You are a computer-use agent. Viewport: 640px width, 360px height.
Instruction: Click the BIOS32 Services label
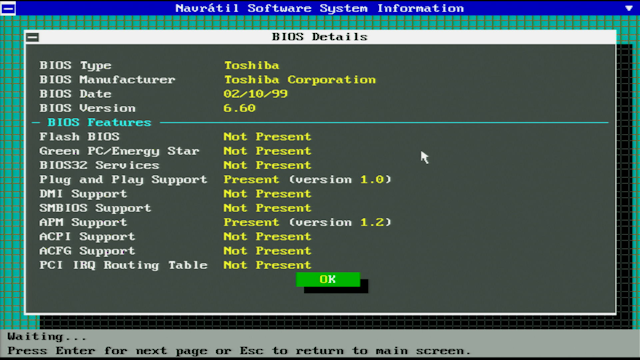coord(99,165)
